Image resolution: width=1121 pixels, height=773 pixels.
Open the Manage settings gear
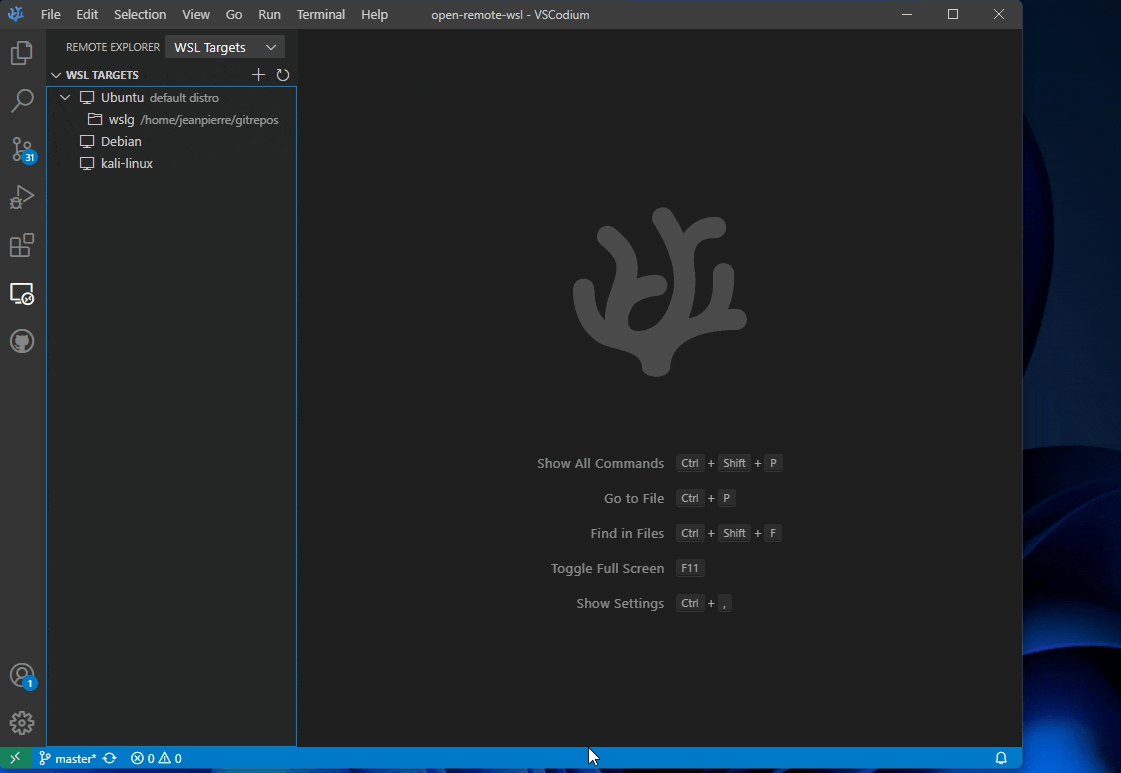22,722
